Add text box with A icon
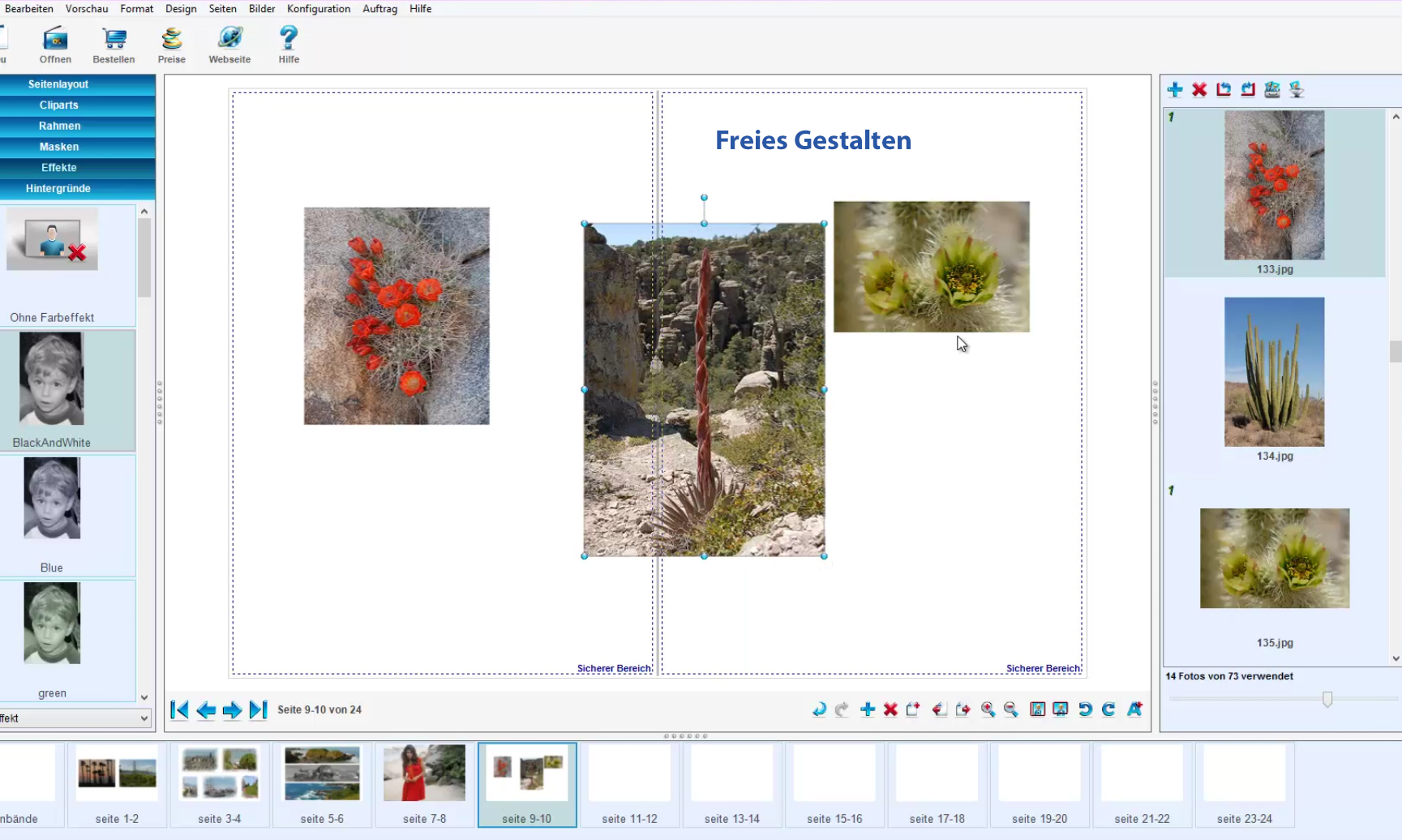Viewport: 1402px width, 840px height. [x=1134, y=709]
